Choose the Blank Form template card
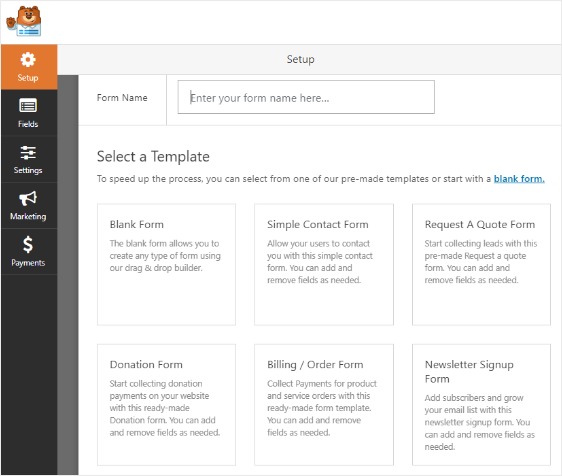 pos(166,265)
